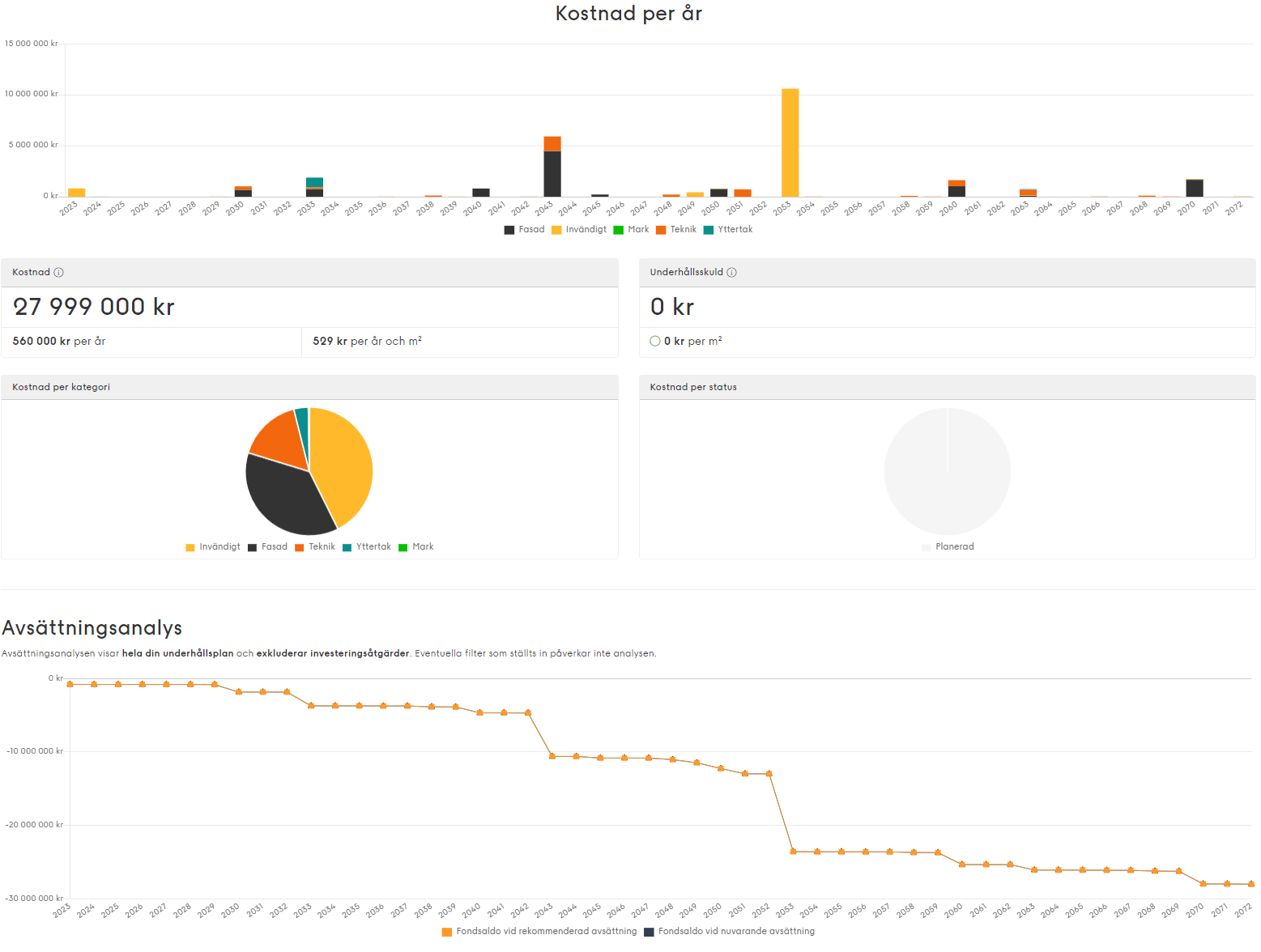Toggle Fasad series in bar chart legend
1261x952 pixels.
(524, 230)
